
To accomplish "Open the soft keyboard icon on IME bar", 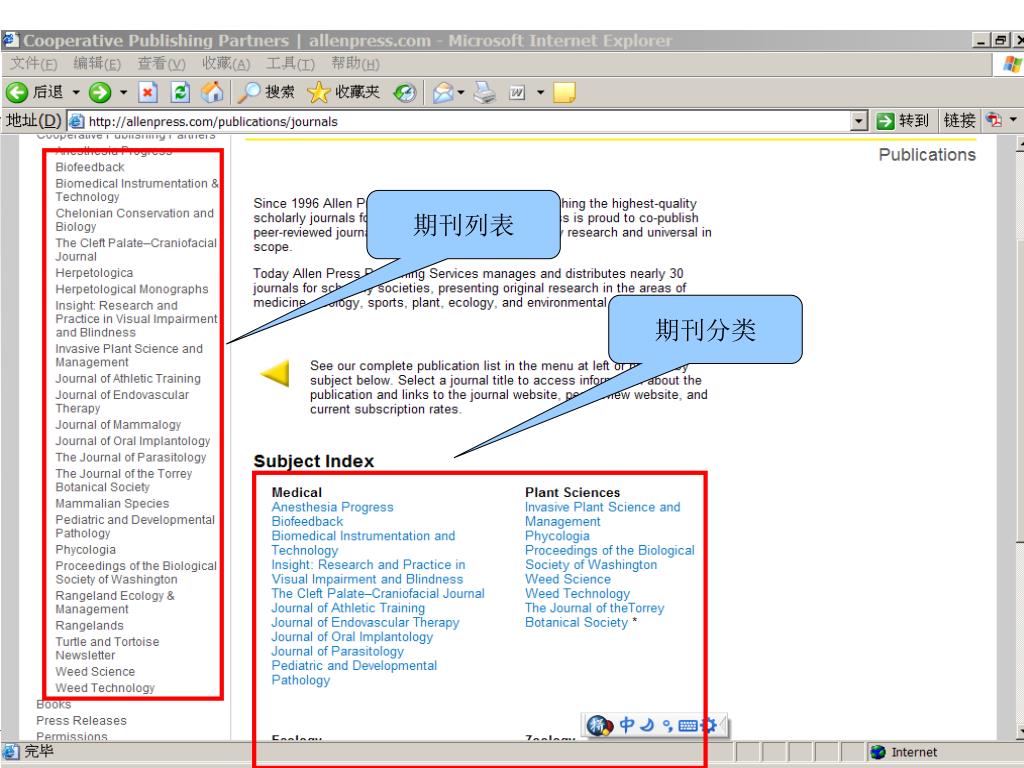I will [688, 725].
